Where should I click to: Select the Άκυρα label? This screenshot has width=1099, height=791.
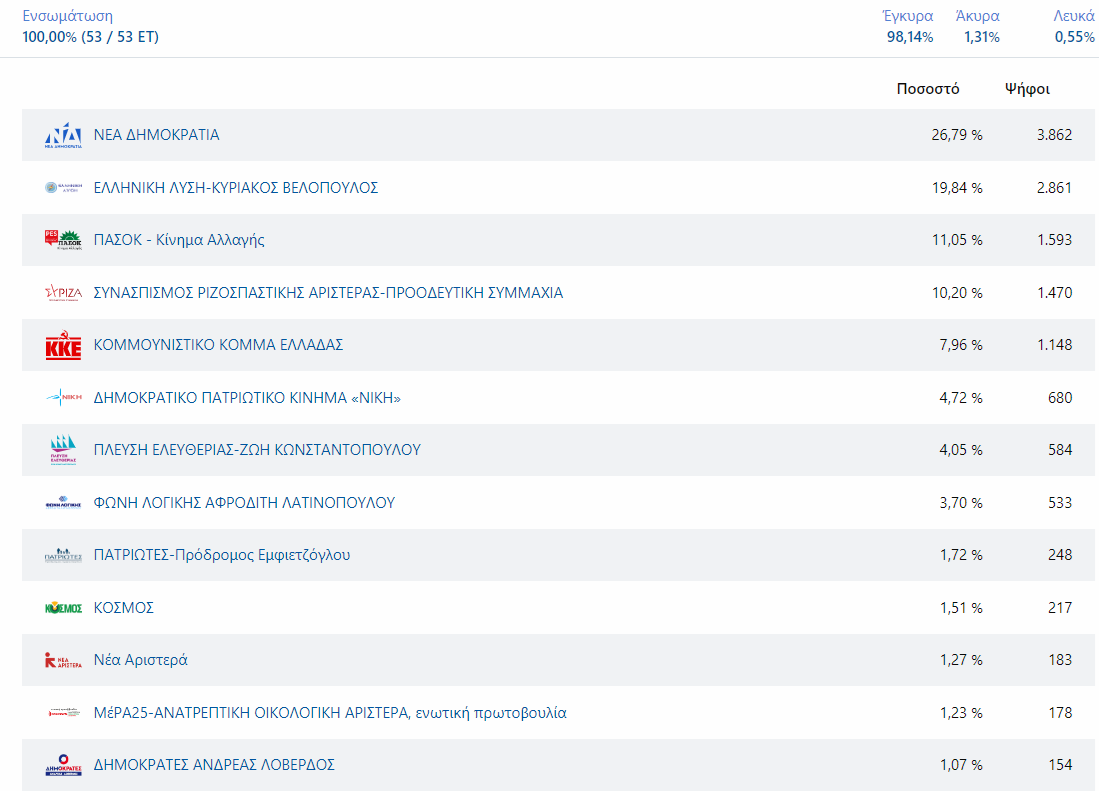[978, 16]
